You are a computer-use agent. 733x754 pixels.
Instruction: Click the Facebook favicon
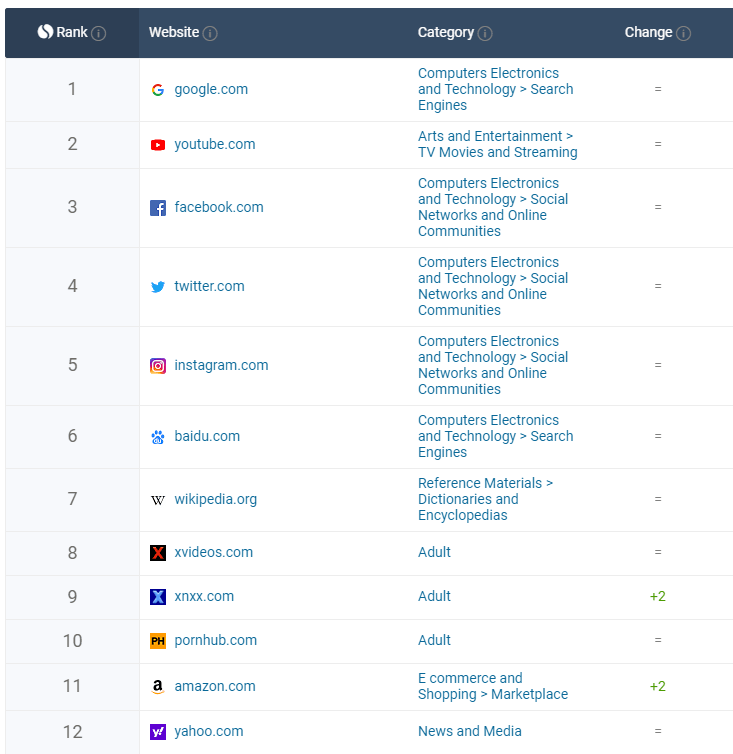pyautogui.click(x=158, y=208)
